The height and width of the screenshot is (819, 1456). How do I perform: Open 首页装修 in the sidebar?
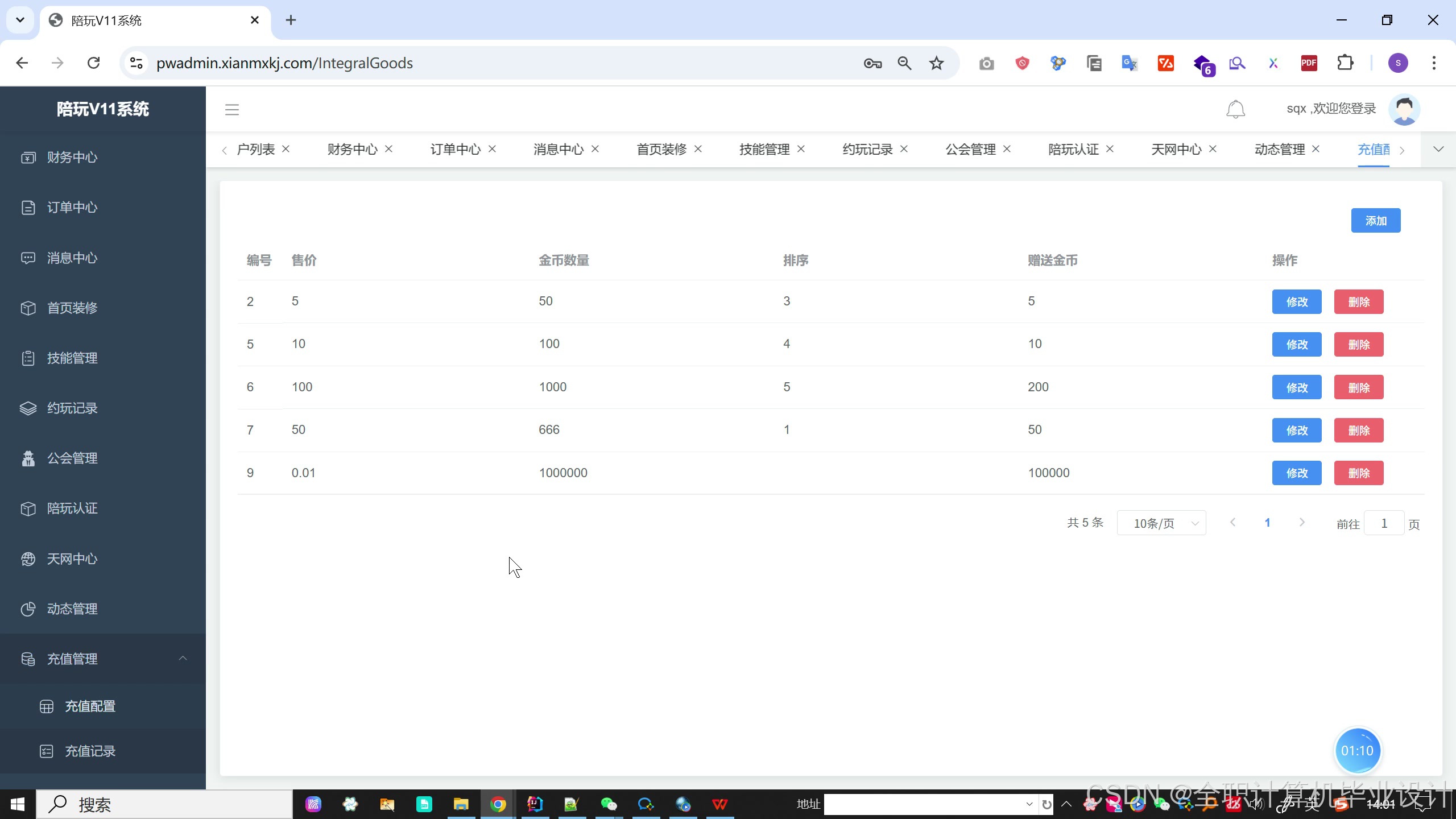[103, 308]
